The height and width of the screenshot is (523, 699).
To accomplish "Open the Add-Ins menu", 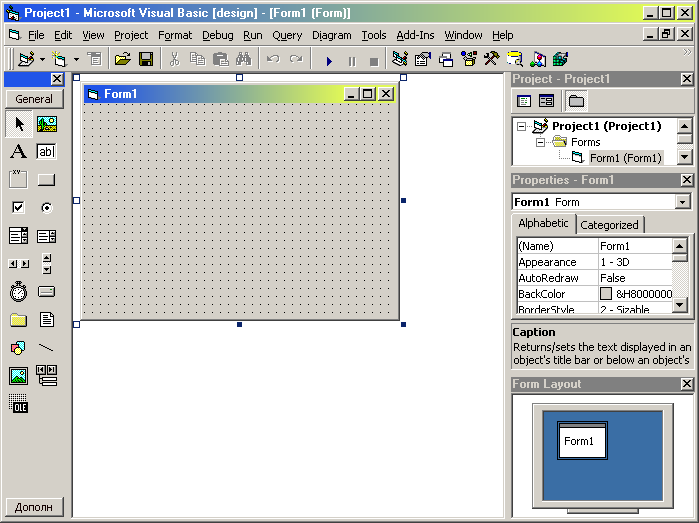I will (x=415, y=35).
